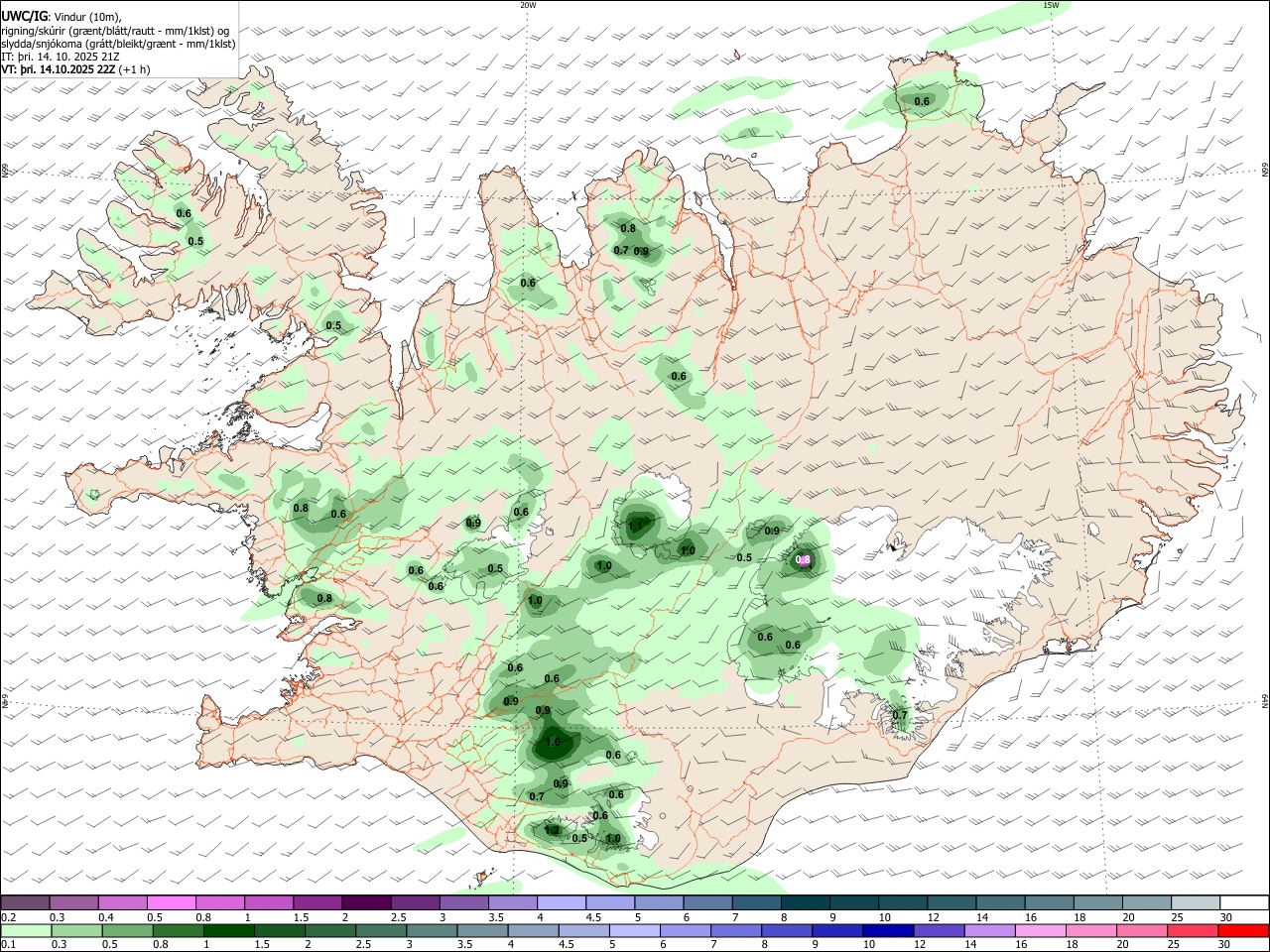
Task: Click lower legend green swatch between 0.5 and 0.8
Action: [x=127, y=931]
